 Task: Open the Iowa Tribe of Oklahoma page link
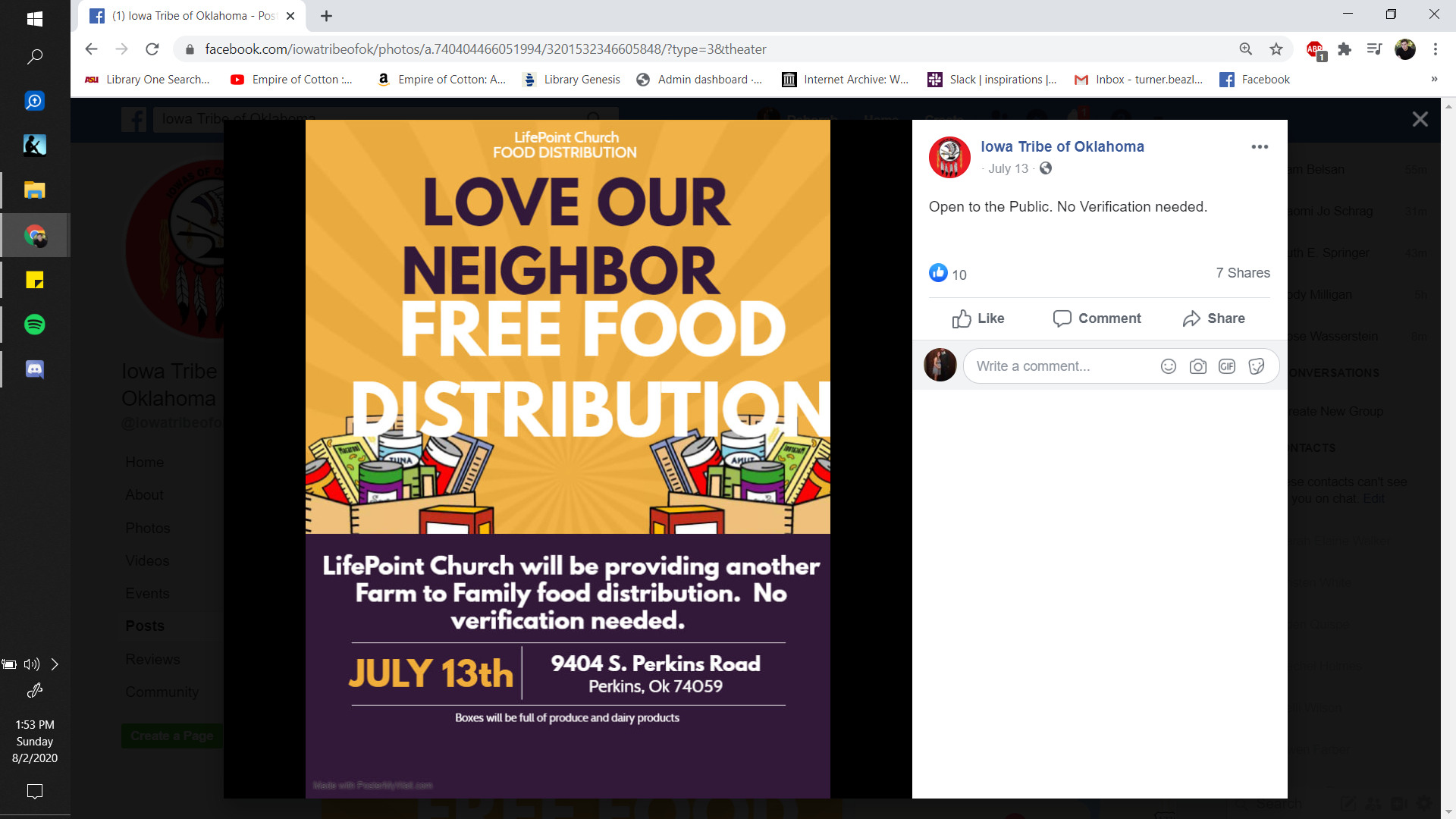(1062, 146)
